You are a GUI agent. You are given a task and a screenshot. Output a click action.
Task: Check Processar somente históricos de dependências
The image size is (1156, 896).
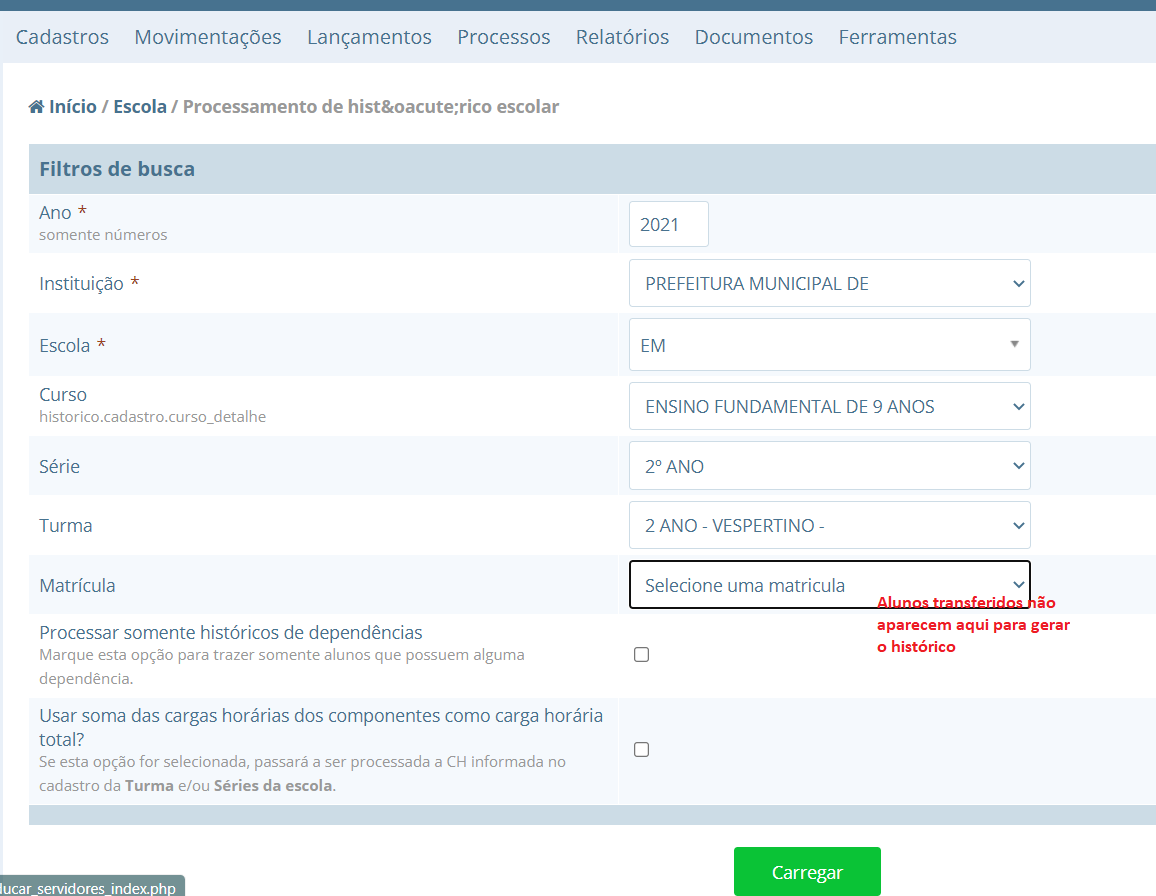coord(641,655)
